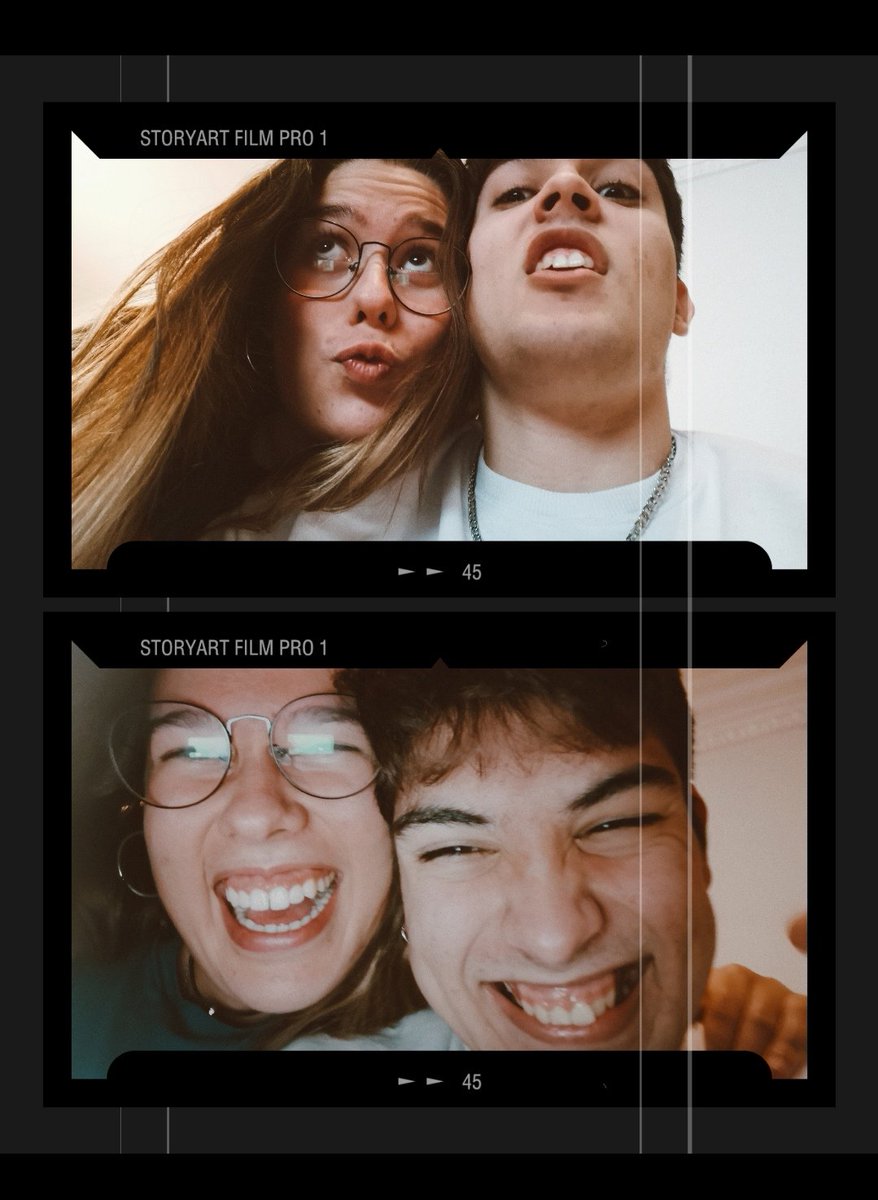Click the '45' frame number under the top photo
Image resolution: width=878 pixels, height=1200 pixels.
pyautogui.click(x=472, y=572)
